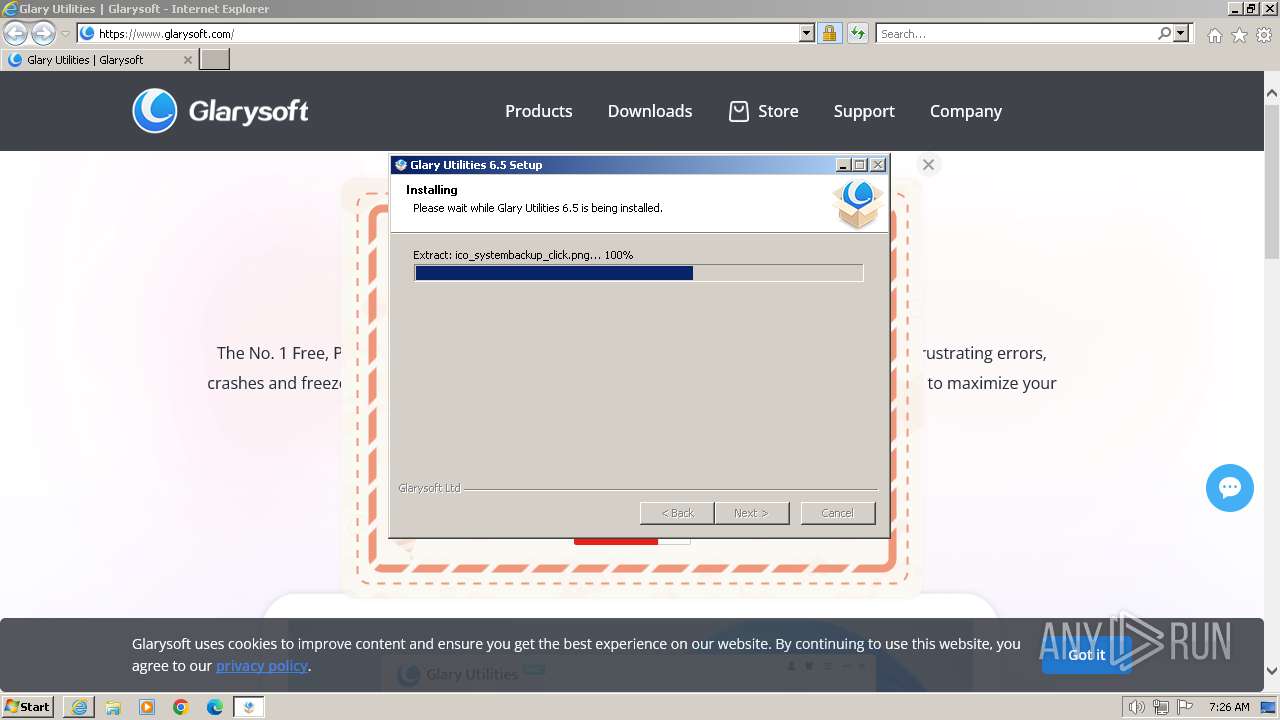Click the page scrollbar up arrow
This screenshot has width=1280, height=720.
1272,93
